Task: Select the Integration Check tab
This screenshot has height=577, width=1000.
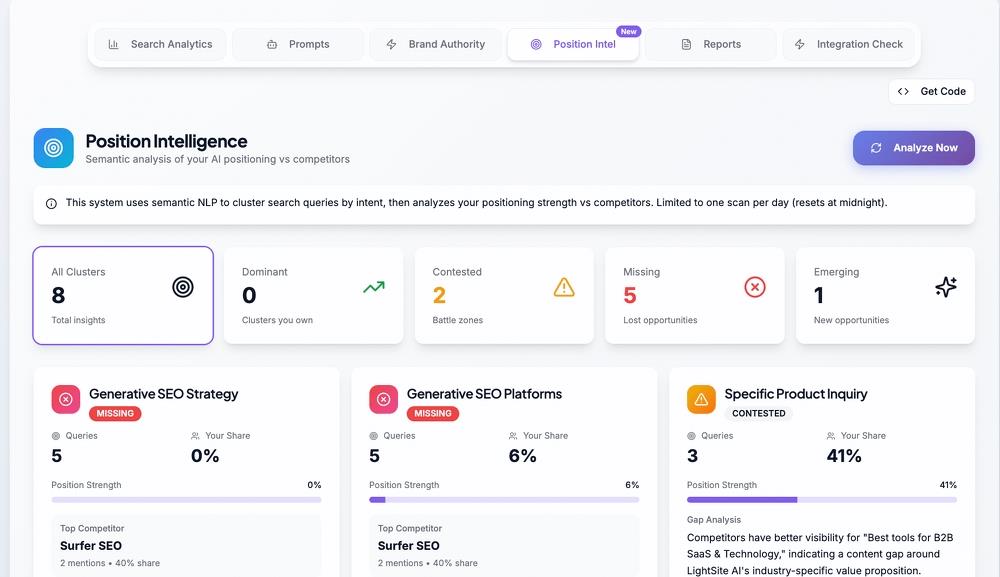Action: 848,44
